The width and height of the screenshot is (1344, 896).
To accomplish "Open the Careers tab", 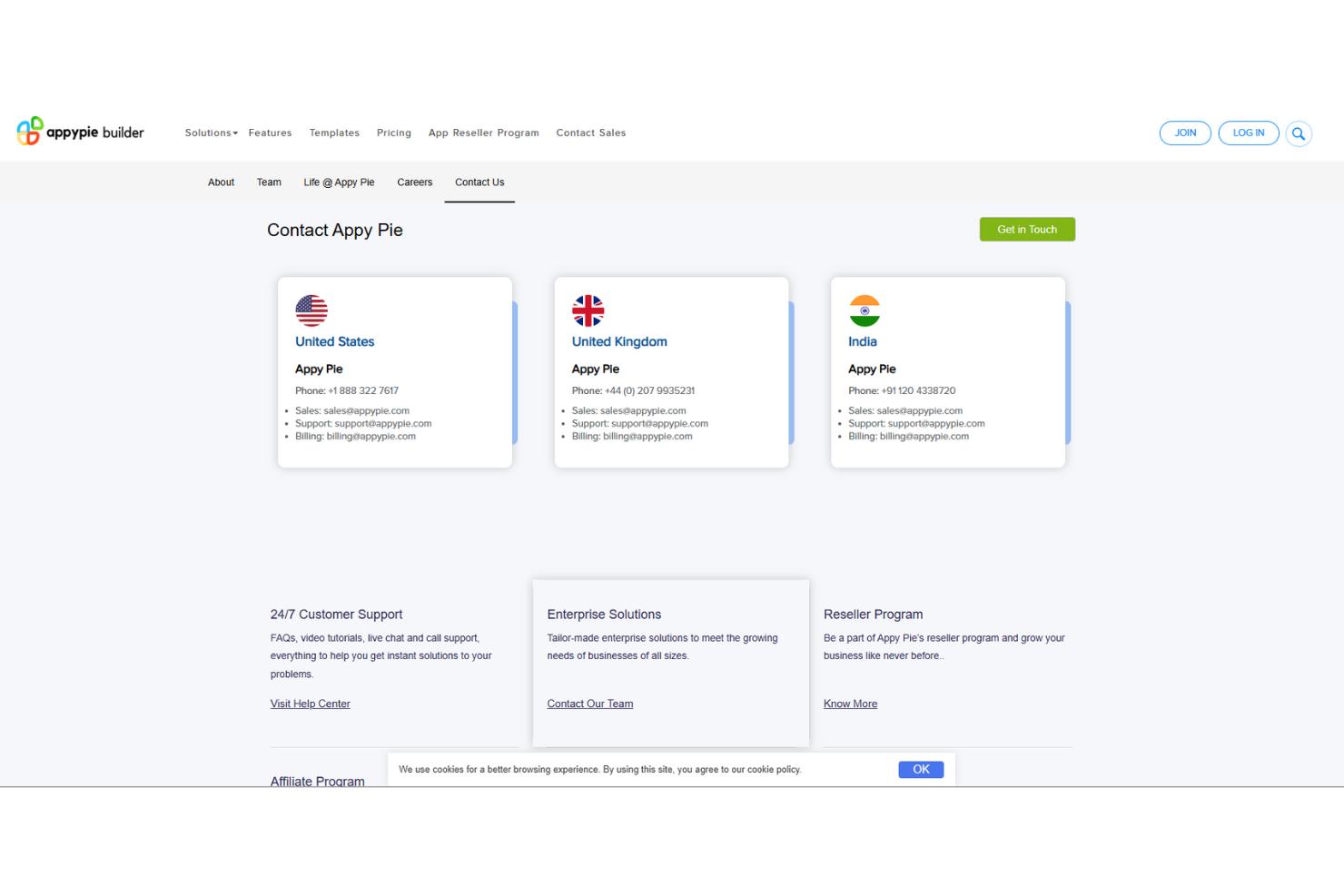I will click(415, 182).
